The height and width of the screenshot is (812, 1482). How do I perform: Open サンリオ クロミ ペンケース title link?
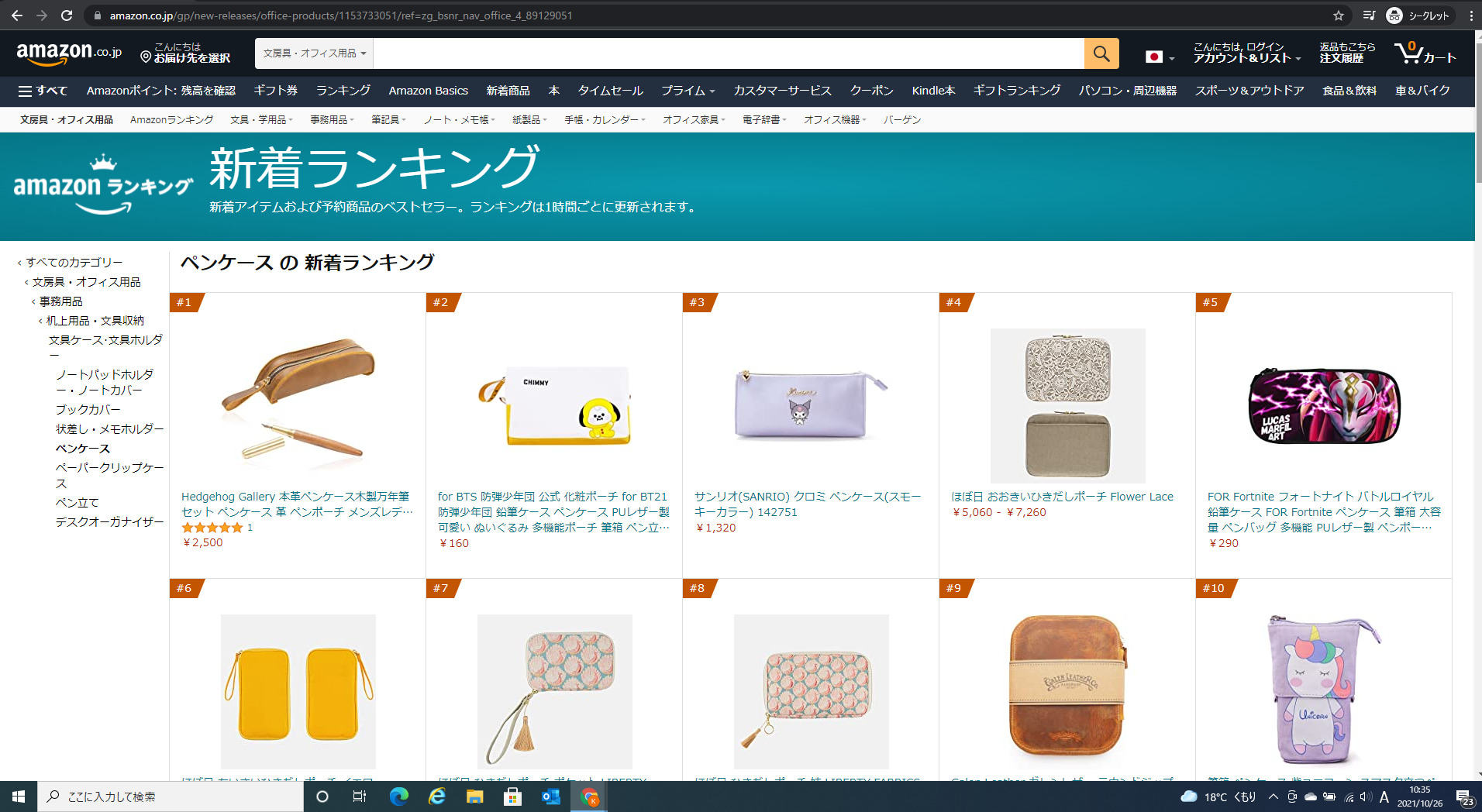click(808, 504)
